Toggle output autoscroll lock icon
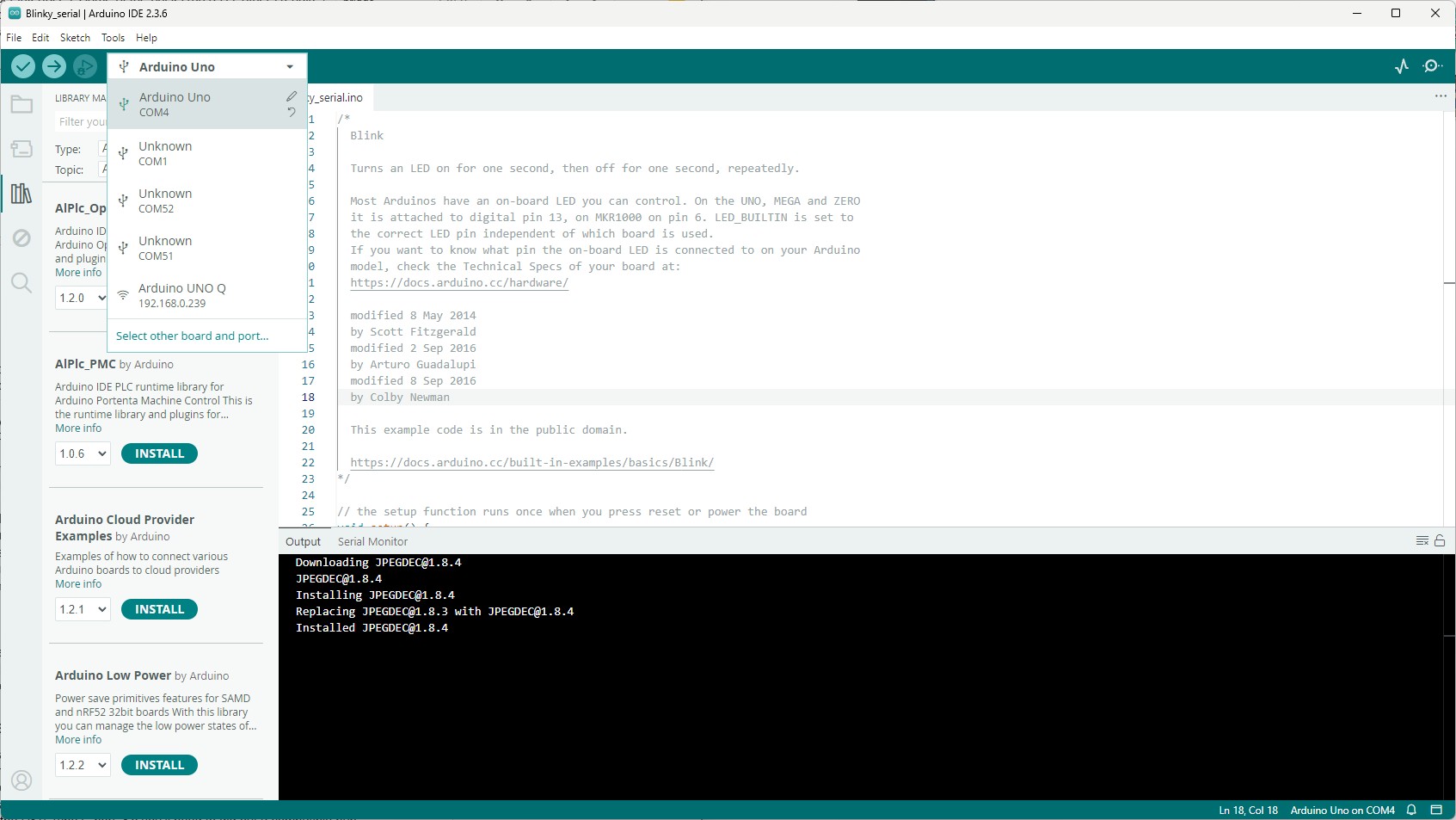Viewport: 1456px width, 820px height. tap(1441, 541)
